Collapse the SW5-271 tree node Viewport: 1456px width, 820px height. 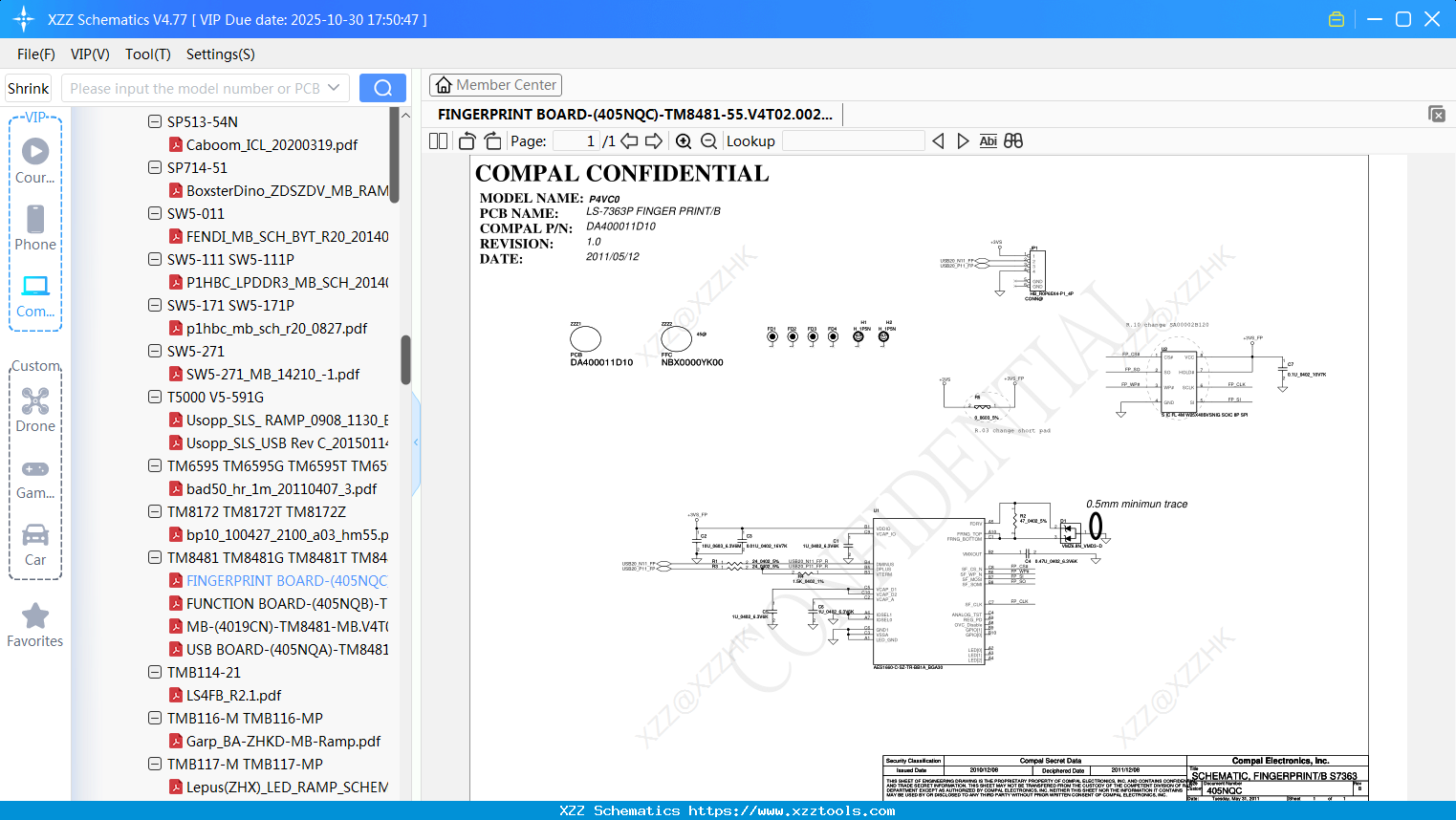pos(155,351)
